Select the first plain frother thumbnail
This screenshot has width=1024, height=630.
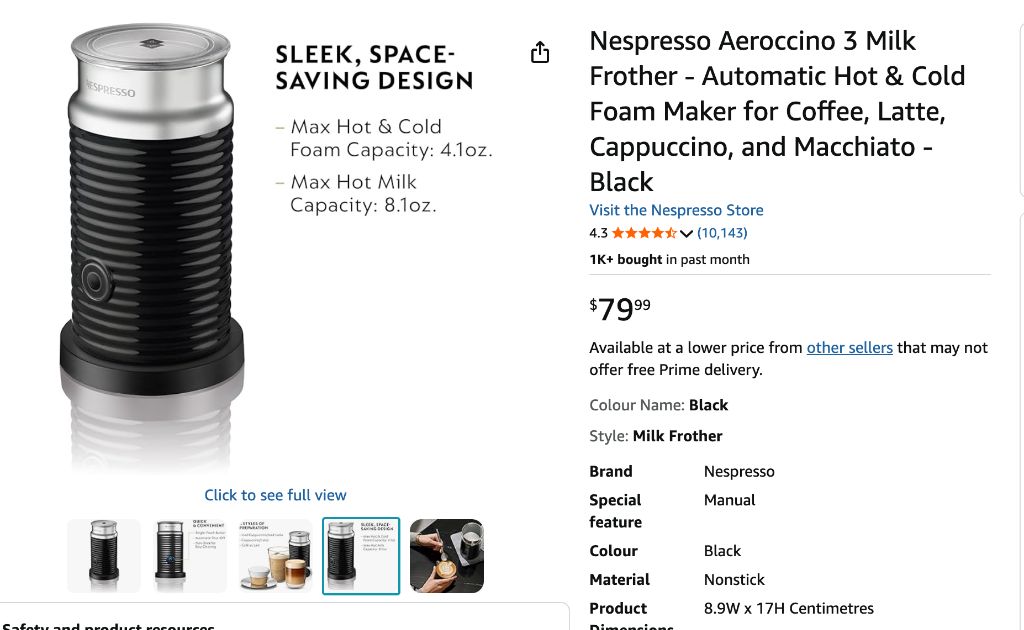(x=104, y=555)
